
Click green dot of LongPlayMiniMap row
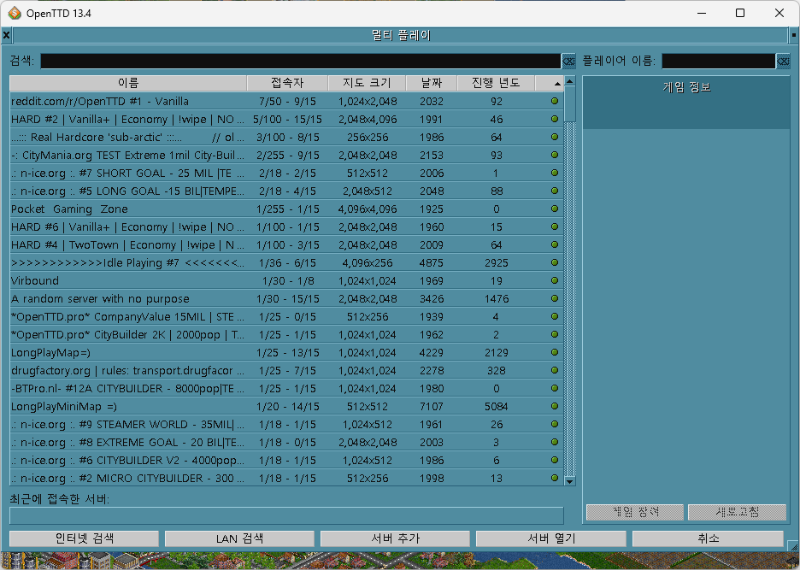pyautogui.click(x=555, y=406)
